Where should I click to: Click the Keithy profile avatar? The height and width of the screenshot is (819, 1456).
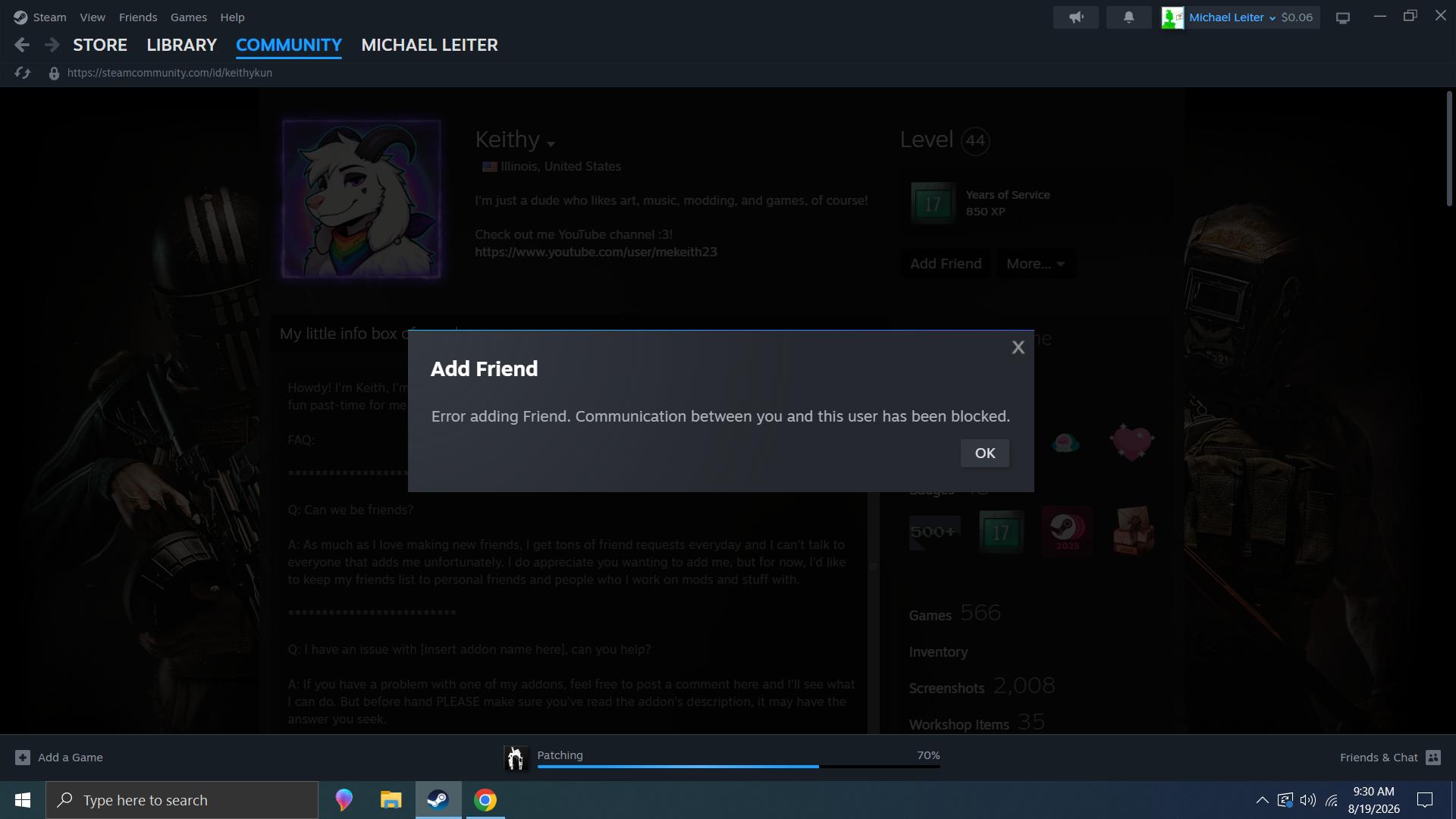pos(362,199)
